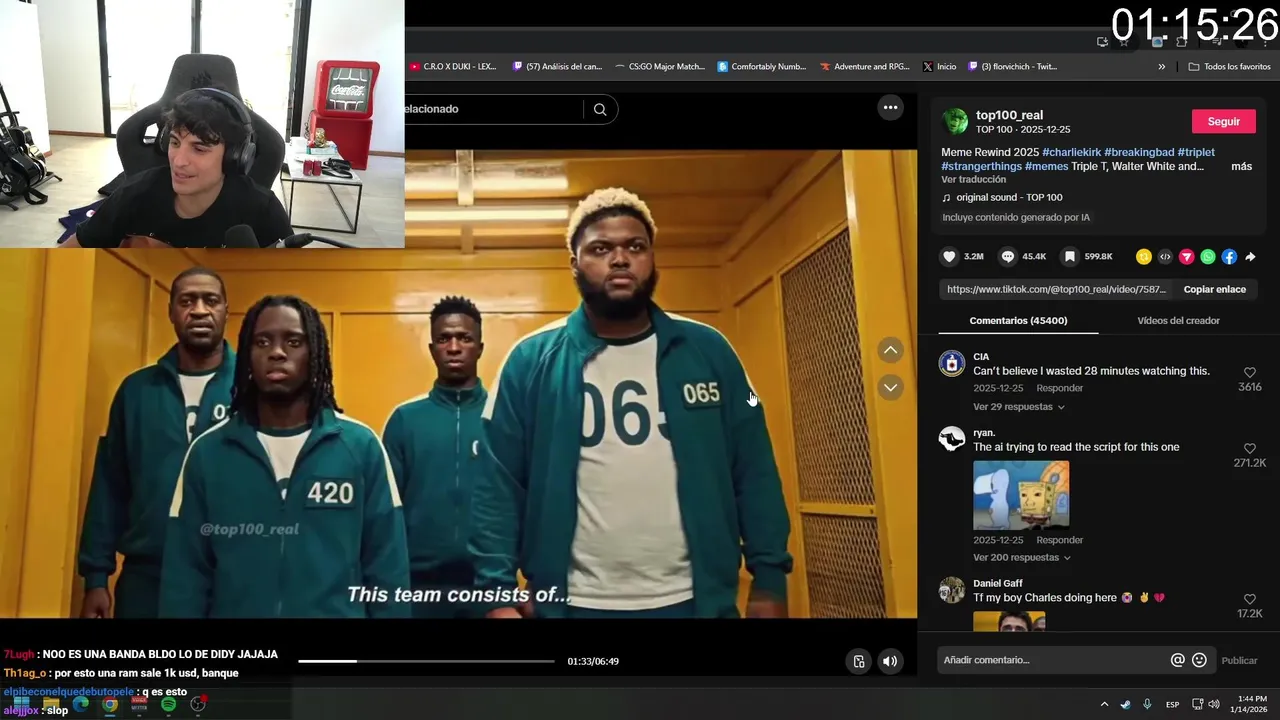Open Daniel Gaff's profile avatar
This screenshot has width=1280, height=720.
pyautogui.click(x=952, y=590)
